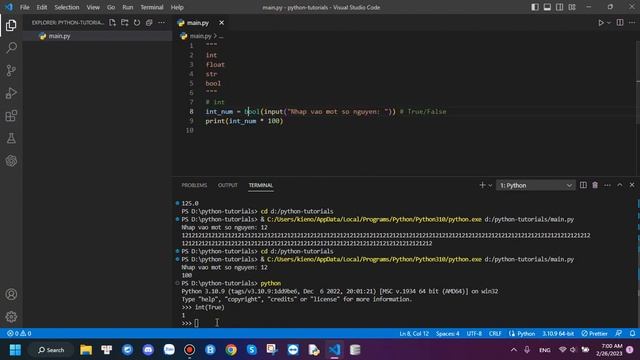
Task: Kill the terminal with trash icon
Action: pyautogui.click(x=595, y=185)
